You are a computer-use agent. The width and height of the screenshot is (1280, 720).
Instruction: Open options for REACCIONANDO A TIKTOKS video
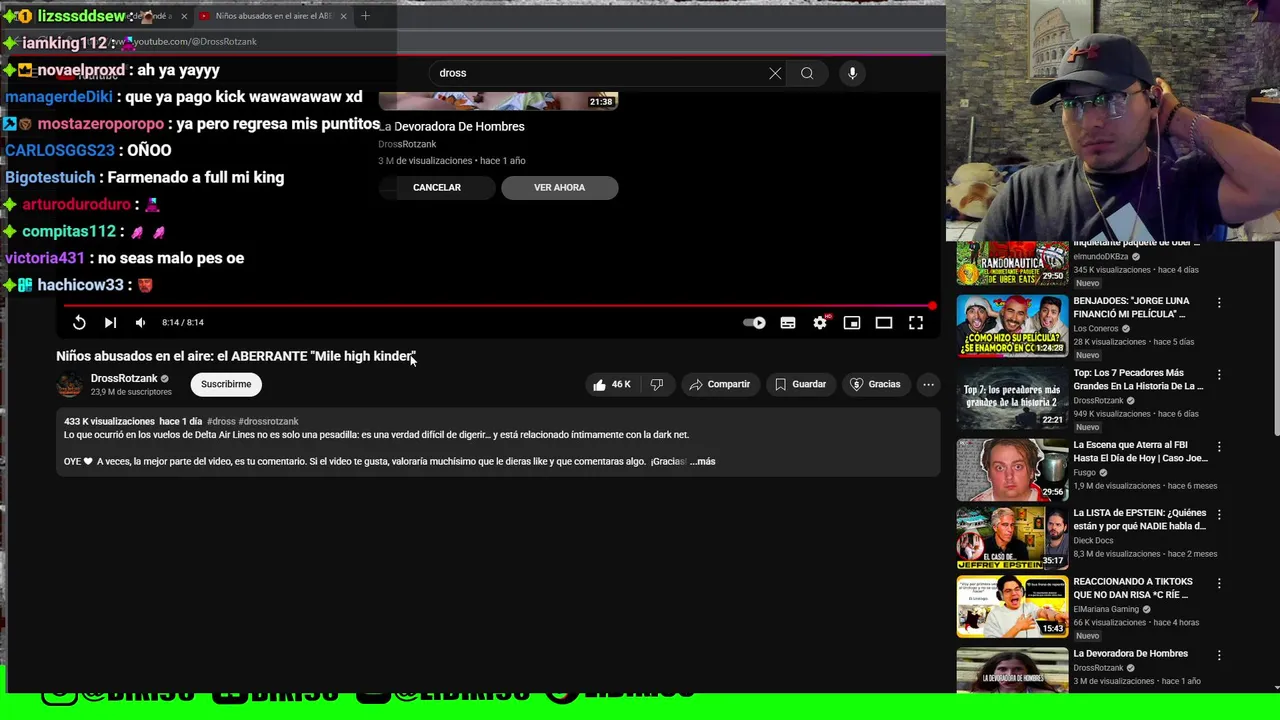pos(1219,583)
